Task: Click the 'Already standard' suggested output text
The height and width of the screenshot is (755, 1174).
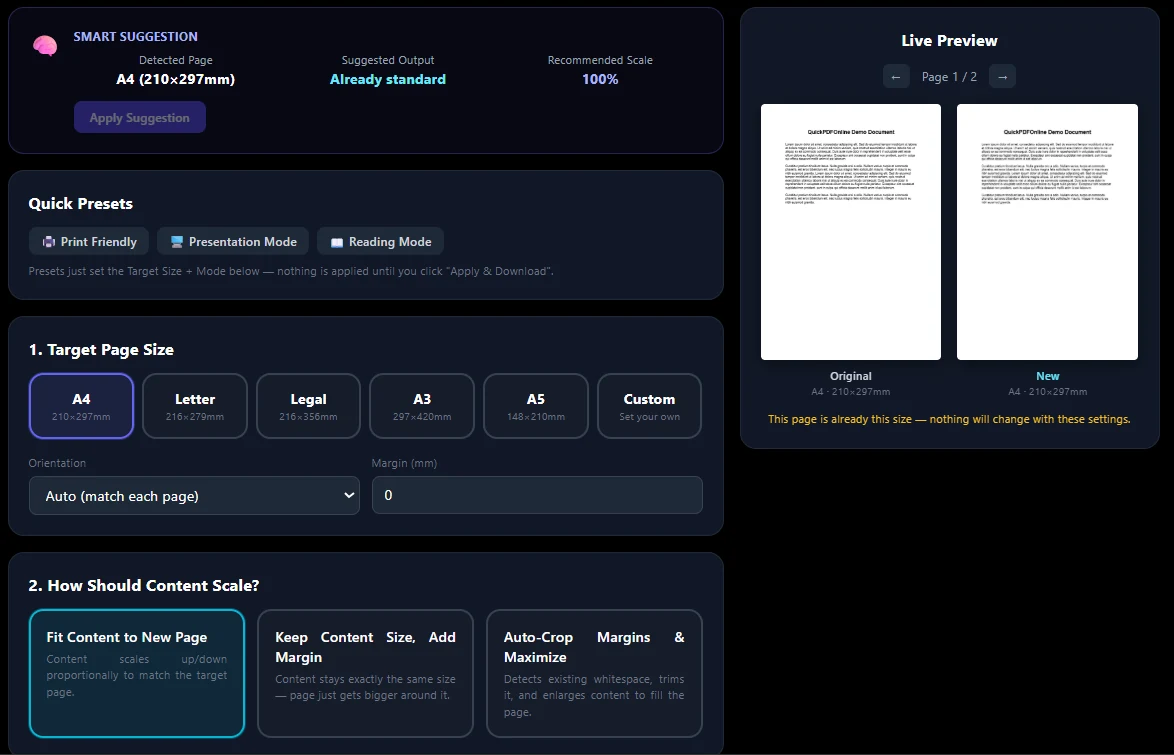Action: point(388,79)
